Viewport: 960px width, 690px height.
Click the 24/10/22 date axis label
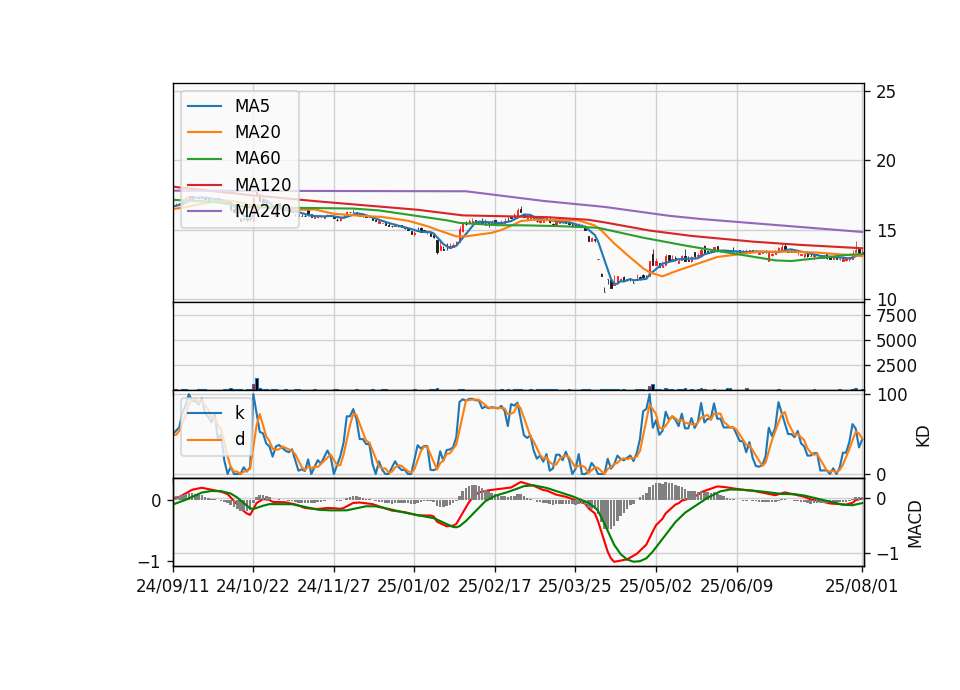point(253,586)
